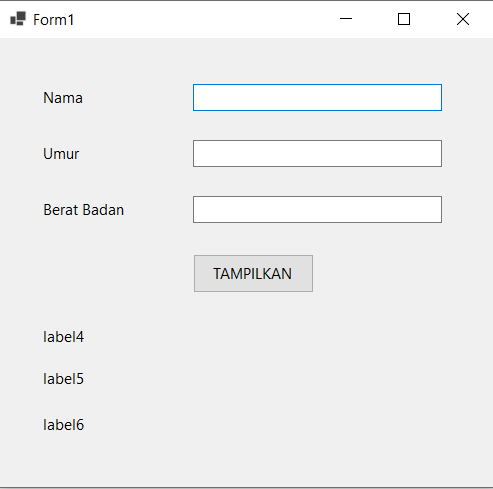Screen dimensions: 493x489
Task: Click the Form1 title text
Action: pyautogui.click(x=53, y=20)
